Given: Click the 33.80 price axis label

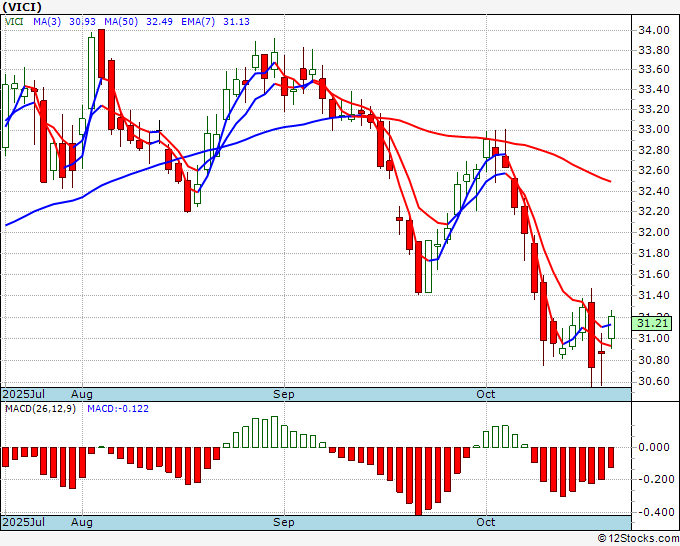Looking at the screenshot, I should [x=654, y=50].
